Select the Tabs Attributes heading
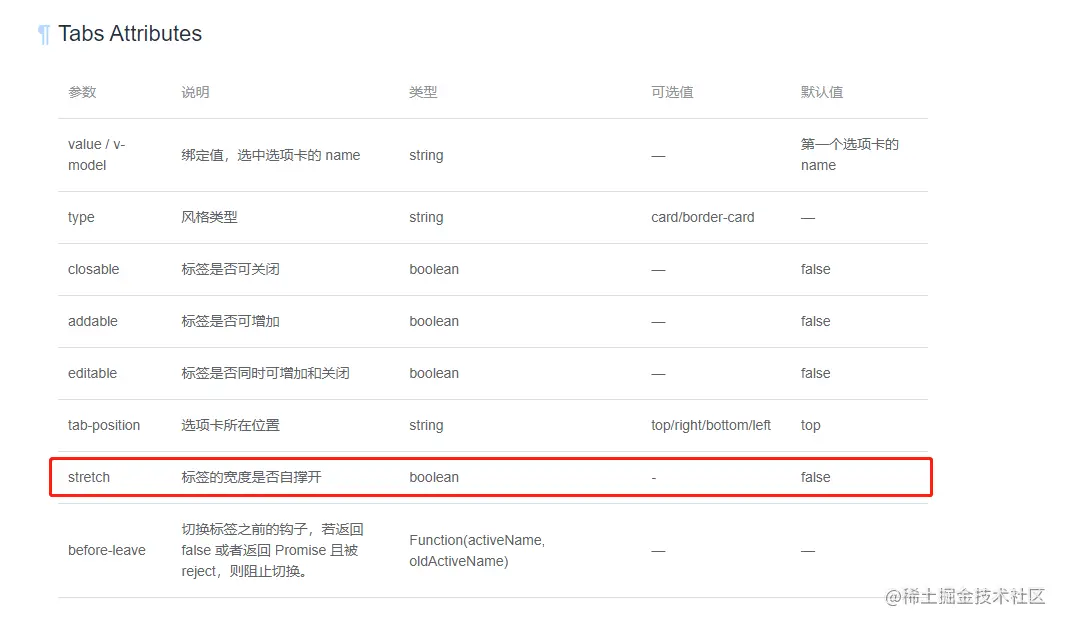1065x626 pixels. [x=130, y=33]
